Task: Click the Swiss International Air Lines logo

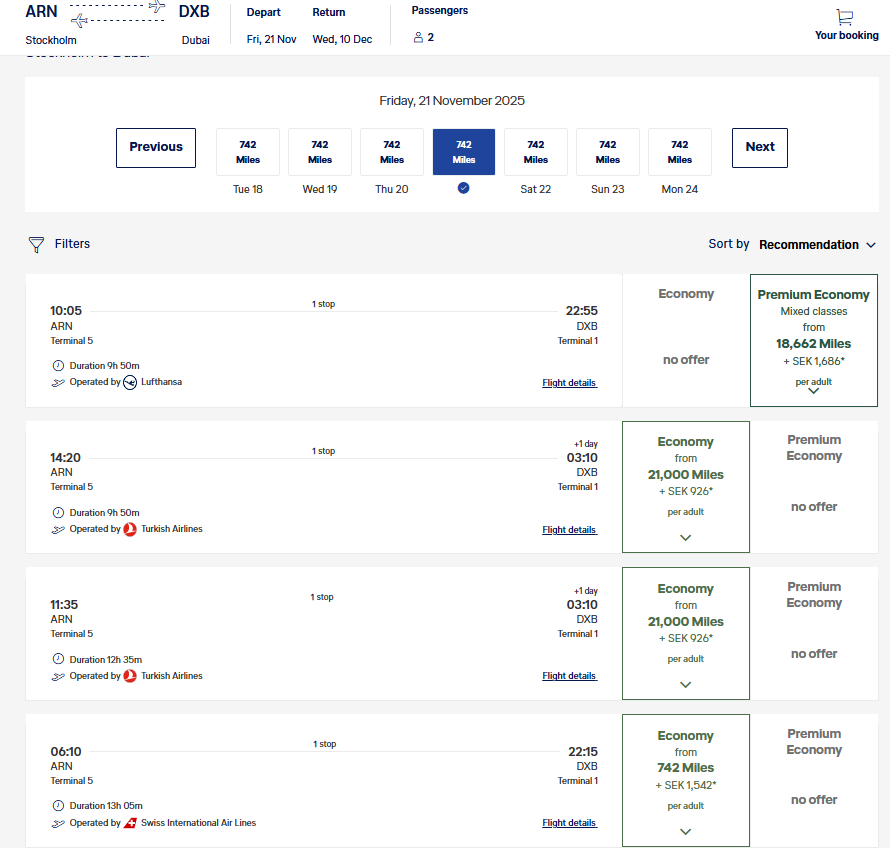Action: tap(130, 823)
